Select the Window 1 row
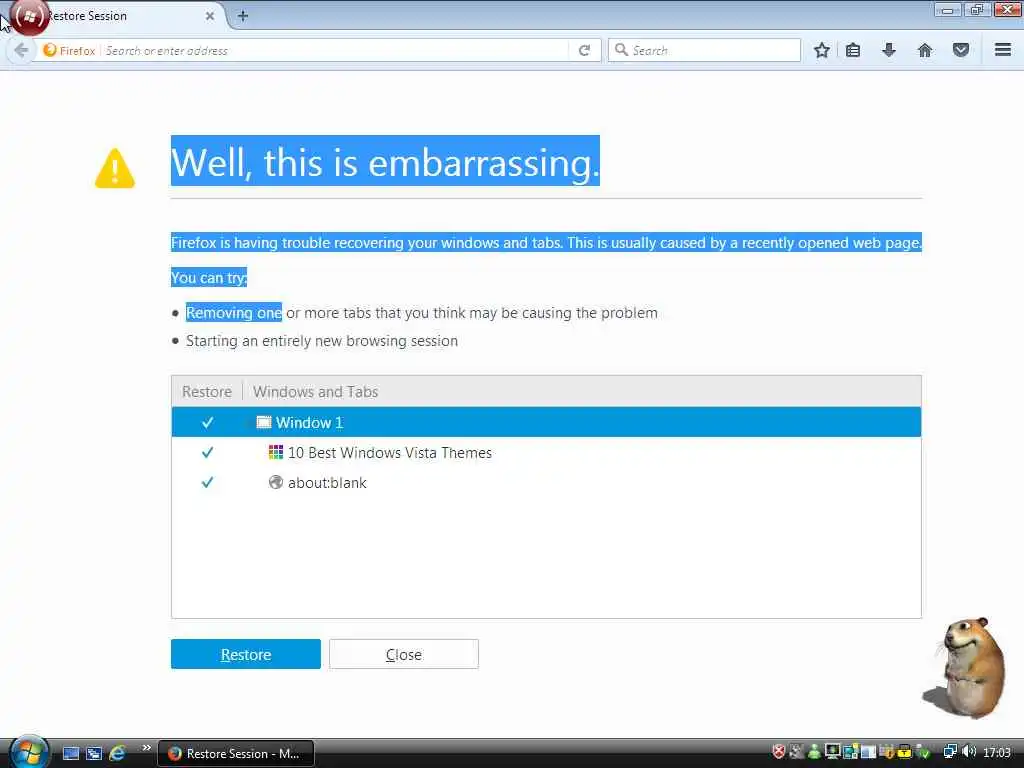 pyautogui.click(x=547, y=423)
